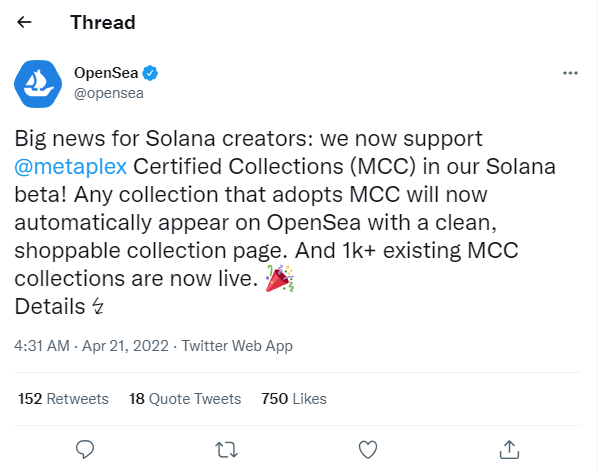Share the tweet using upload icon

[x=509, y=449]
